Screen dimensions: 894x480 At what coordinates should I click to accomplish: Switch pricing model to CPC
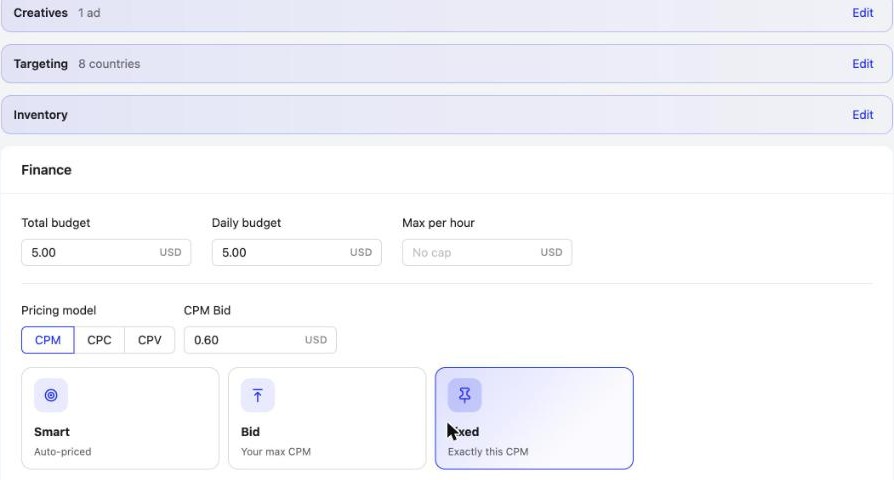tap(99, 340)
